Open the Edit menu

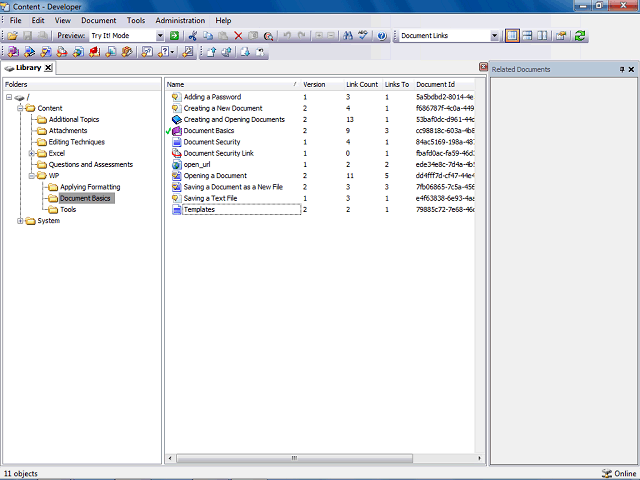(x=38, y=20)
